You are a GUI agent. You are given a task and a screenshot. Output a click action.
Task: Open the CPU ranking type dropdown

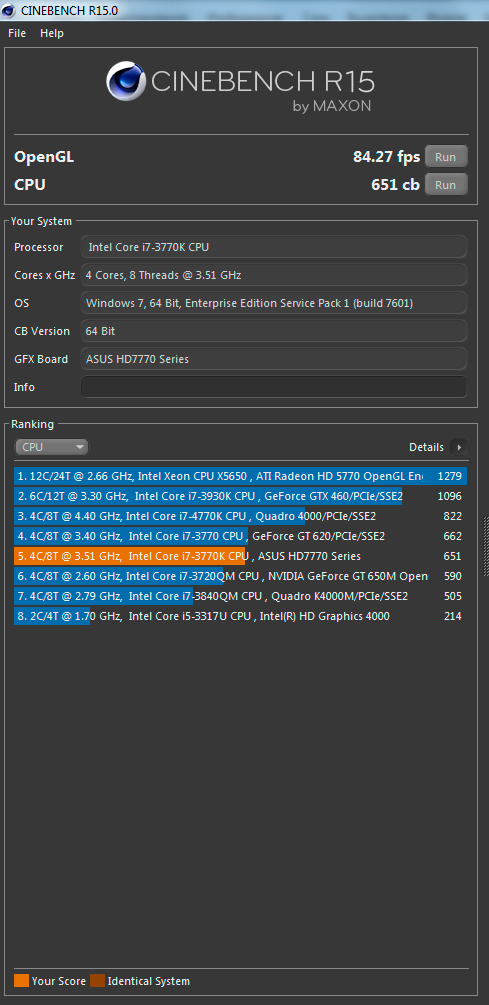52,447
